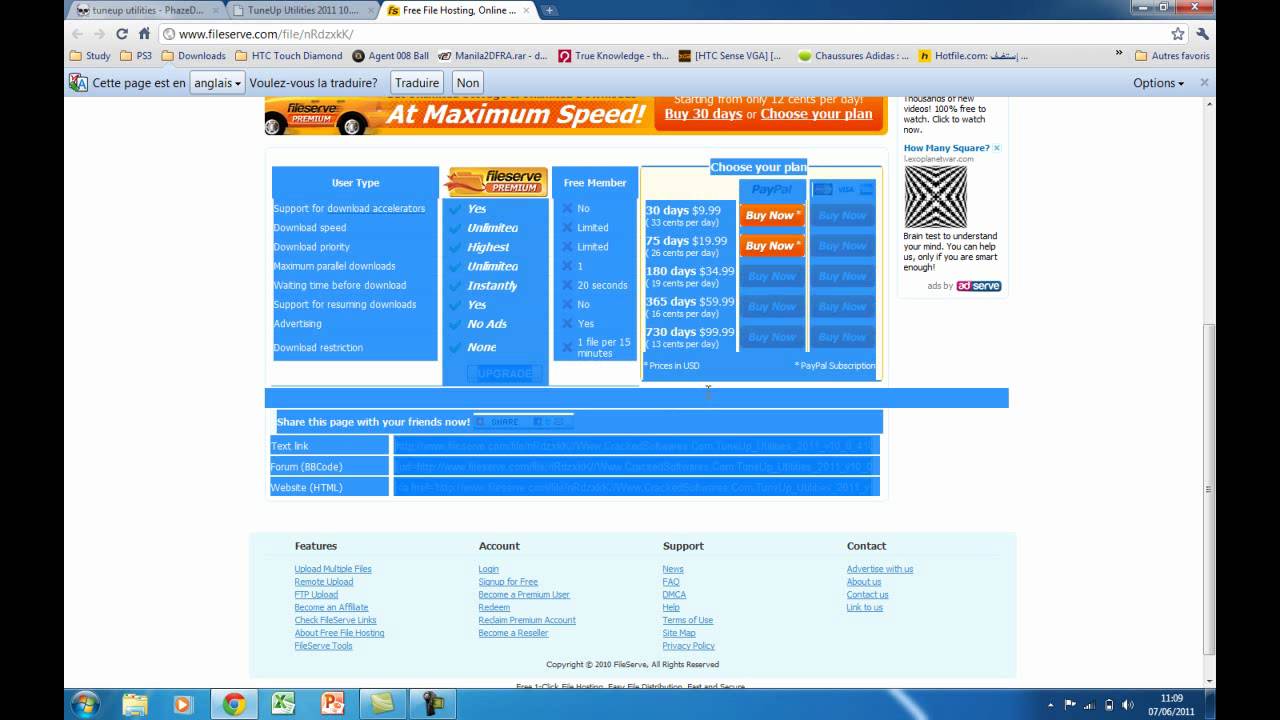Open Excel from the taskbar
This screenshot has height=720, width=1280.
(284, 704)
